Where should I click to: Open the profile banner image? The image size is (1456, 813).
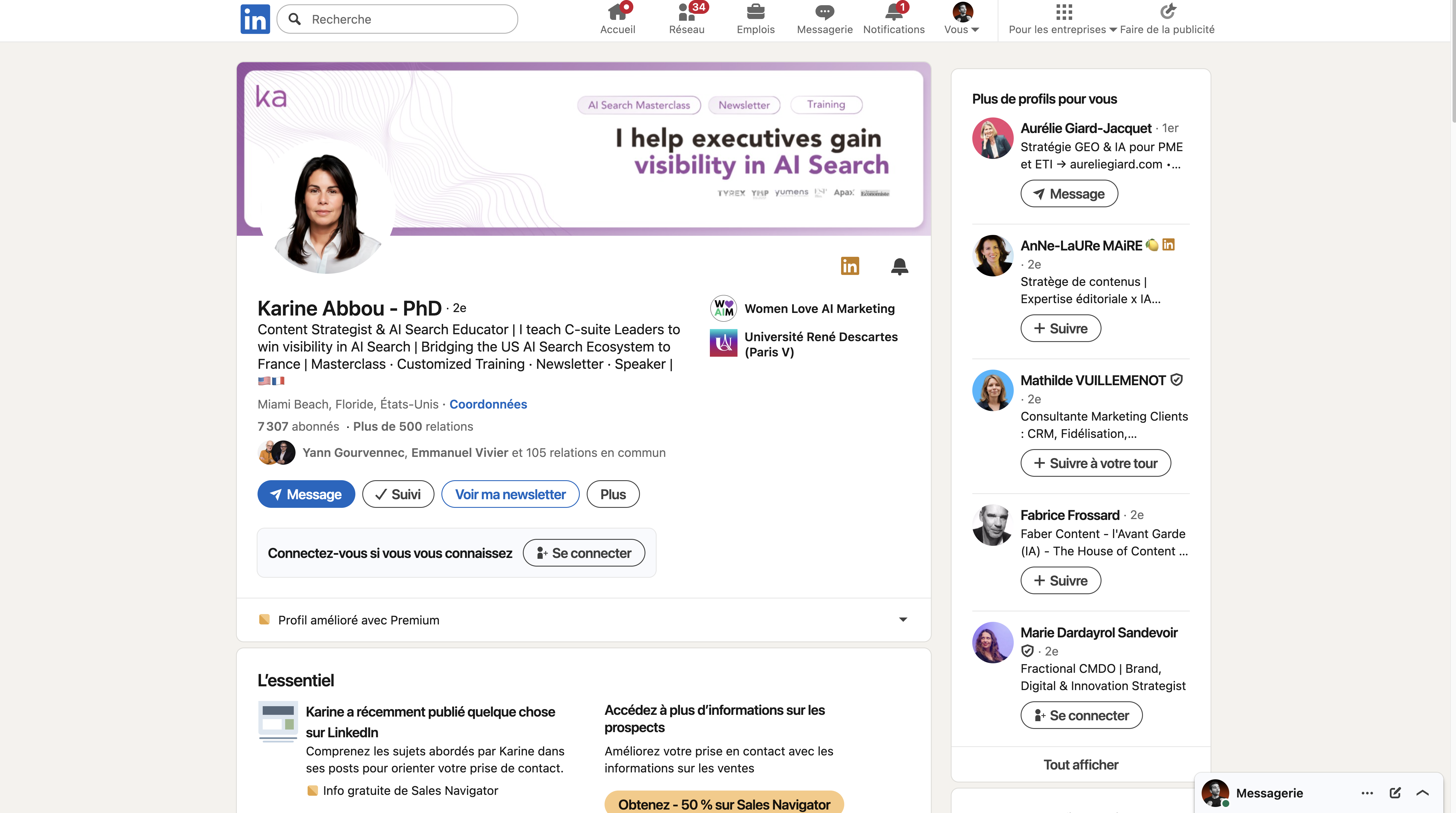(583, 149)
